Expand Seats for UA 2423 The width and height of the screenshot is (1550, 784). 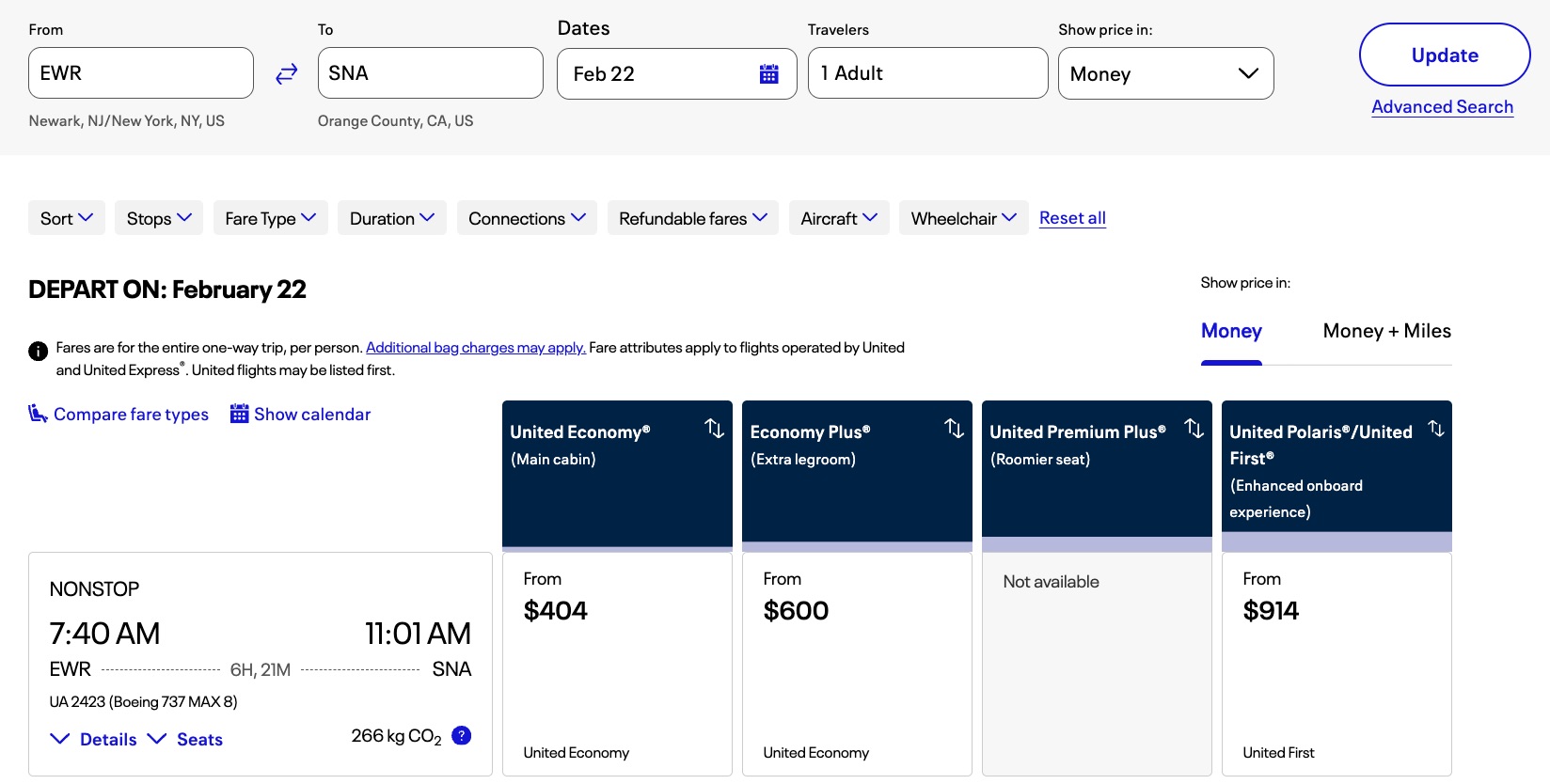pyautogui.click(x=185, y=739)
